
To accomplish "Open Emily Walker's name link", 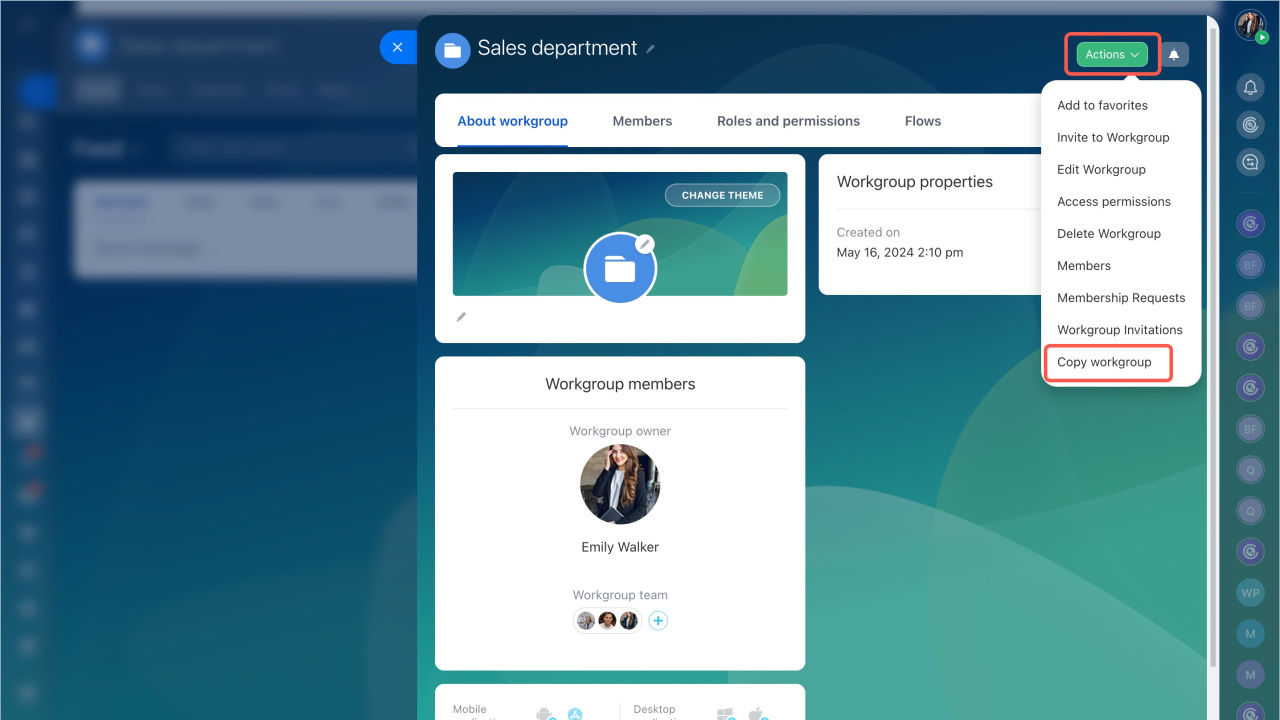I will [x=620, y=547].
